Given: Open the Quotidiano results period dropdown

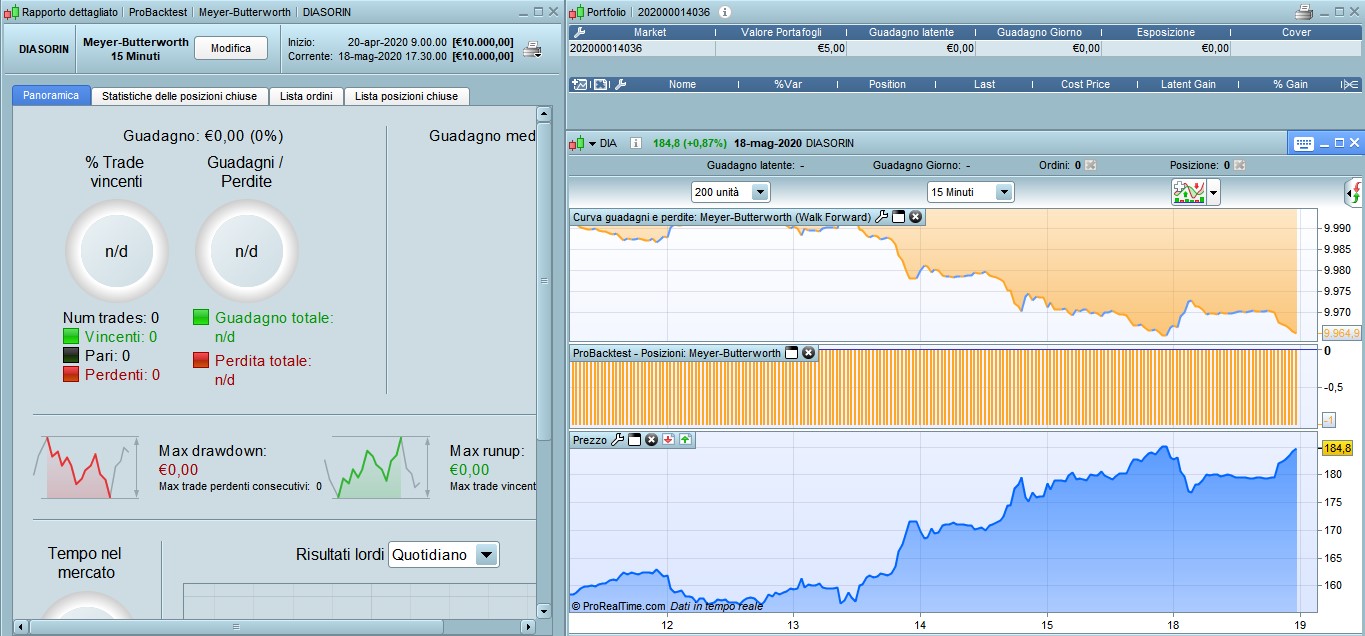Looking at the screenshot, I should coord(443,554).
